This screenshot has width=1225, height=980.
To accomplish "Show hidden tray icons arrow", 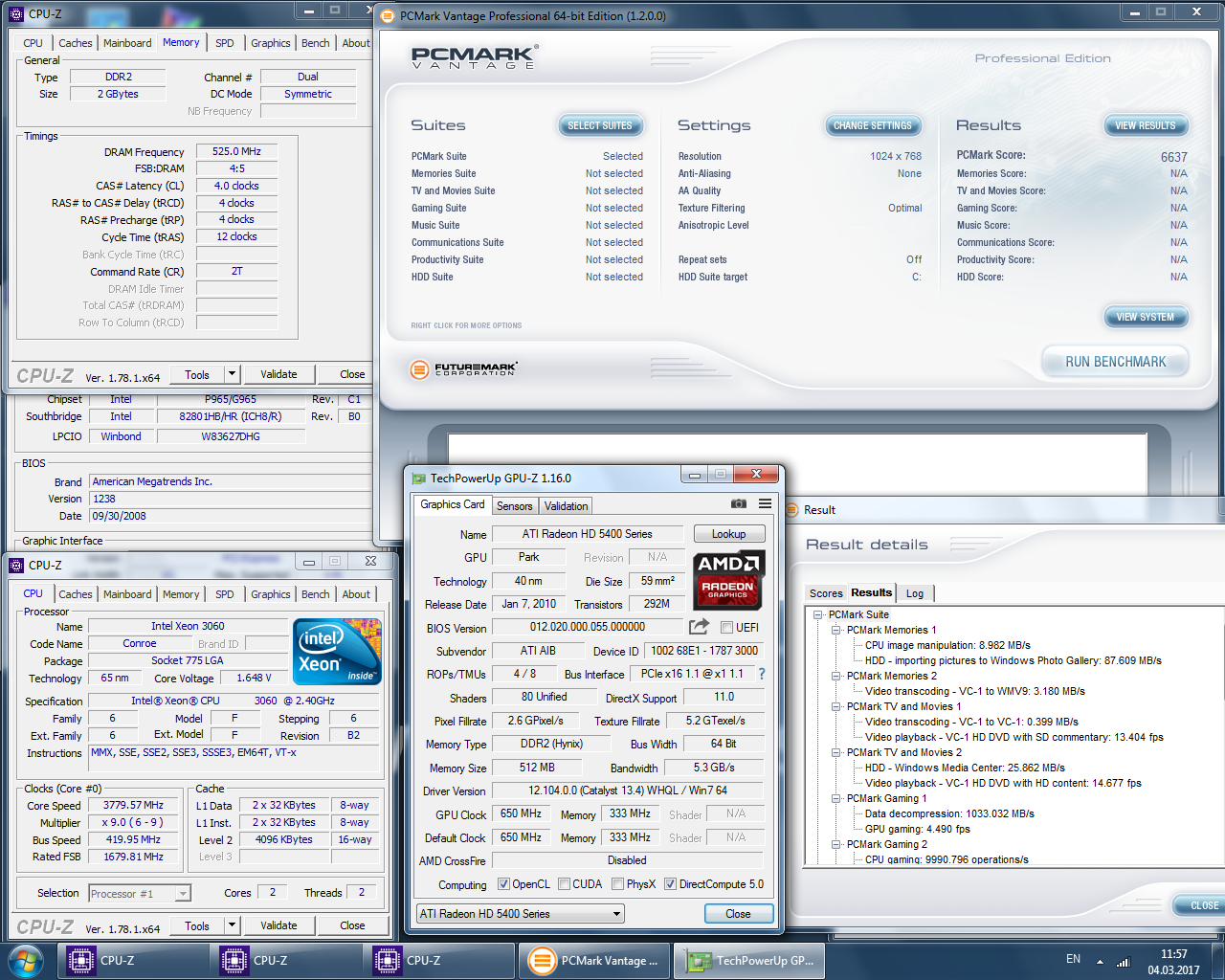I will click(x=1100, y=962).
